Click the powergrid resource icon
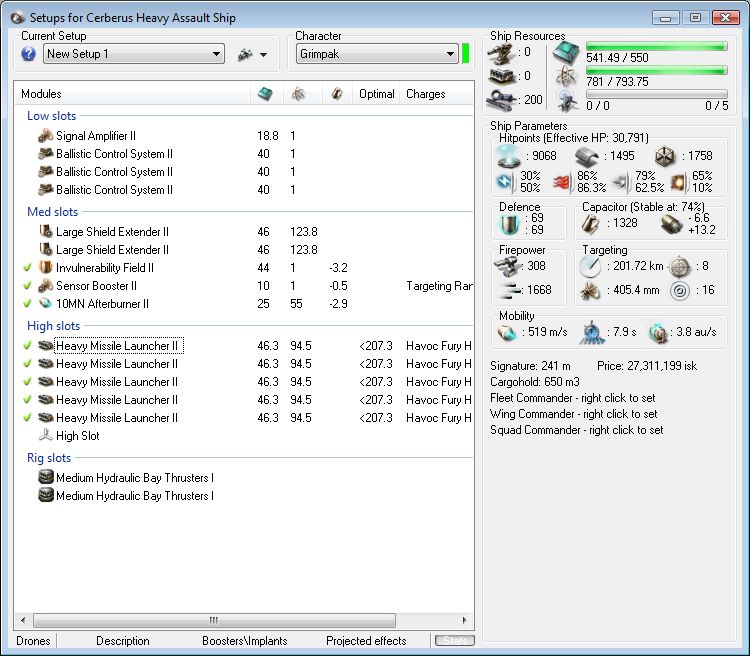The image size is (750, 656). pos(566,77)
